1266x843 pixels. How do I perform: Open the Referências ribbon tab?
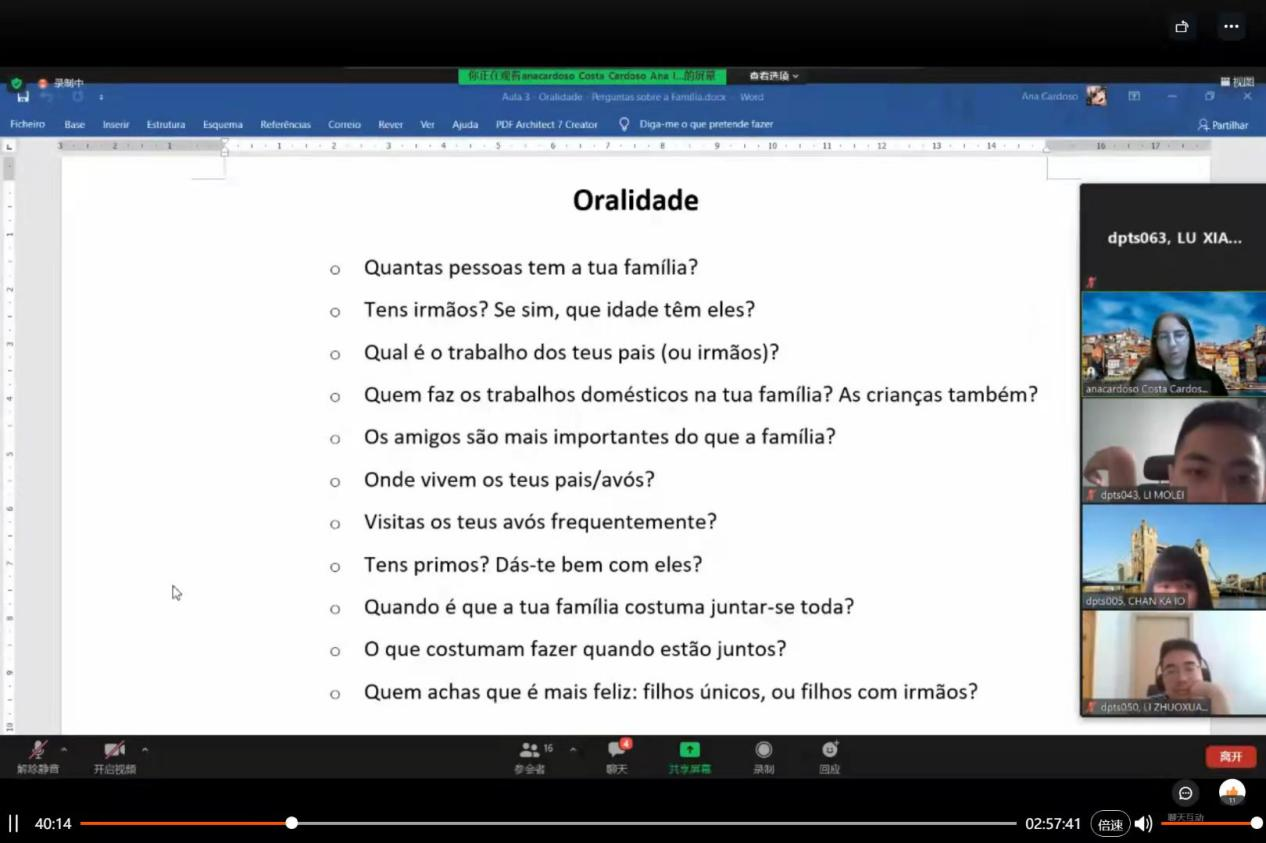[285, 125]
